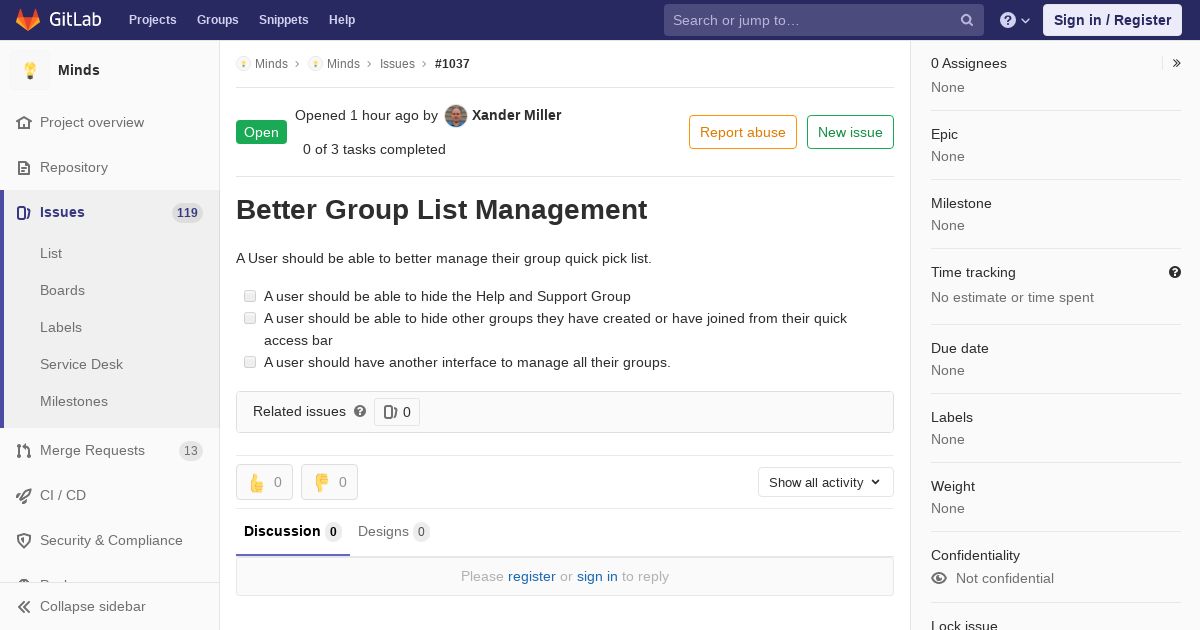Open Labels in sidebar
The height and width of the screenshot is (630, 1200).
click(61, 327)
